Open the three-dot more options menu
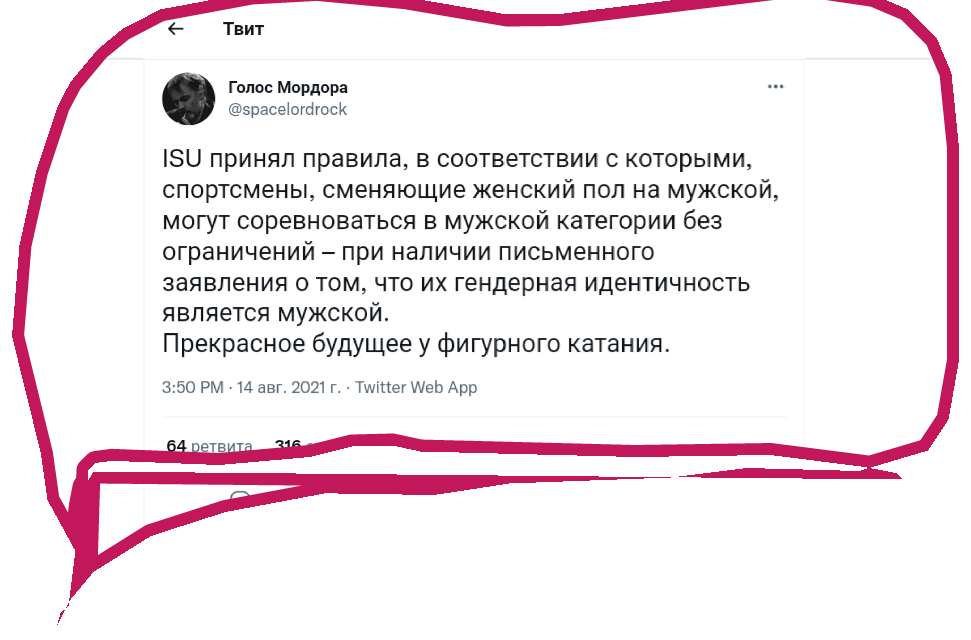The height and width of the screenshot is (640, 971). [x=775, y=87]
